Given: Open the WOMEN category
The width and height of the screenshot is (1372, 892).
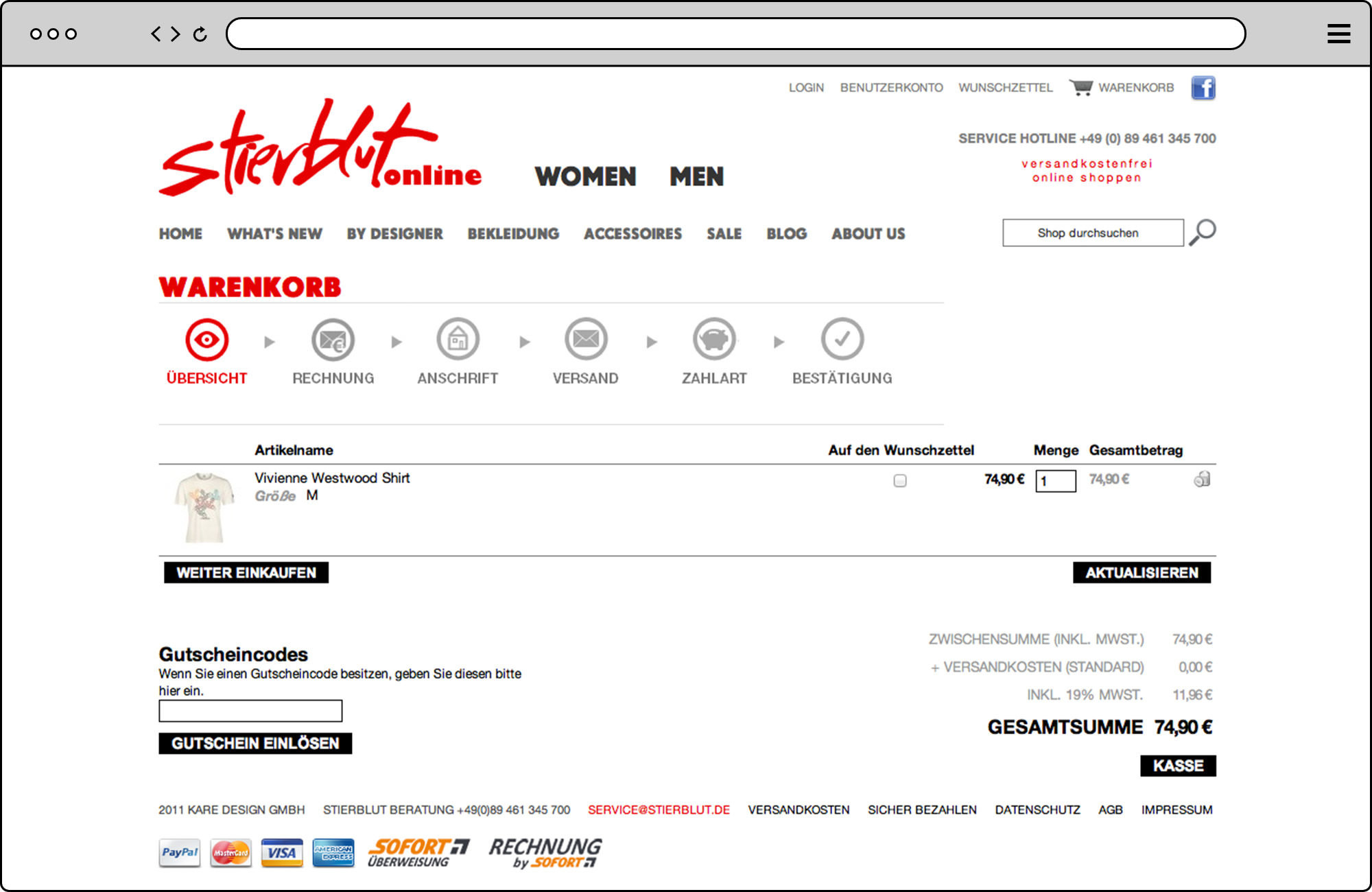Looking at the screenshot, I should coord(585,176).
